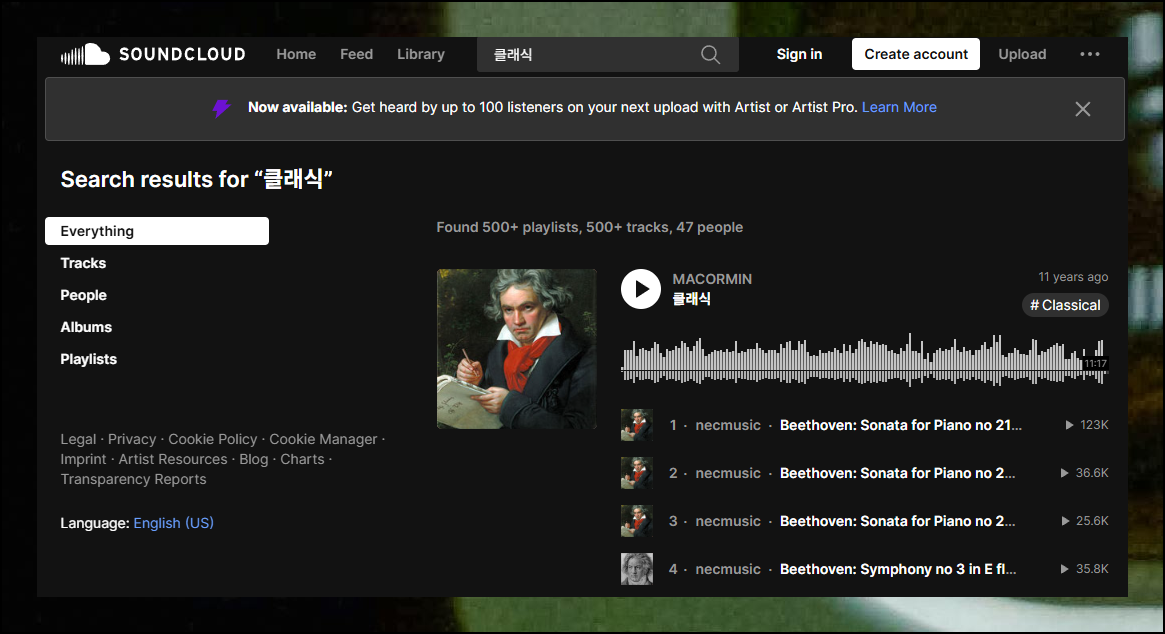This screenshot has width=1165, height=634.
Task: Open the Imprint footer link
Action: (83, 459)
